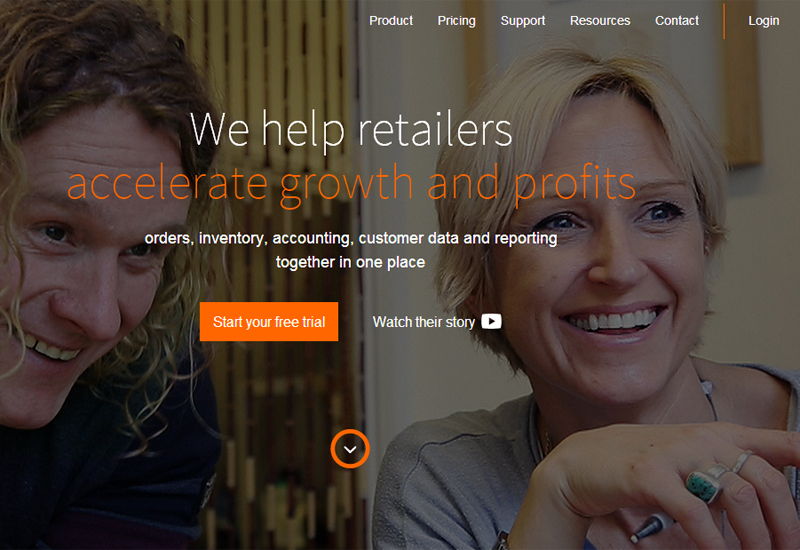Viewport: 800px width, 550px height.
Task: Click the Login link
Action: (764, 20)
